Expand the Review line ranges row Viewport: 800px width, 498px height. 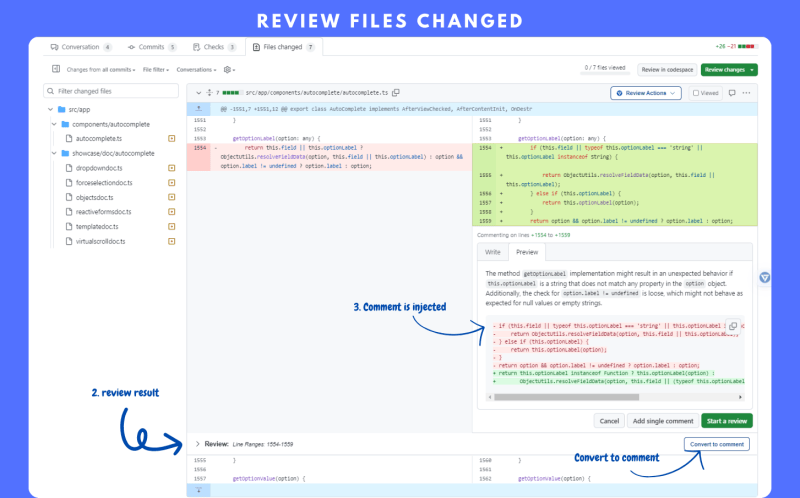(x=197, y=444)
